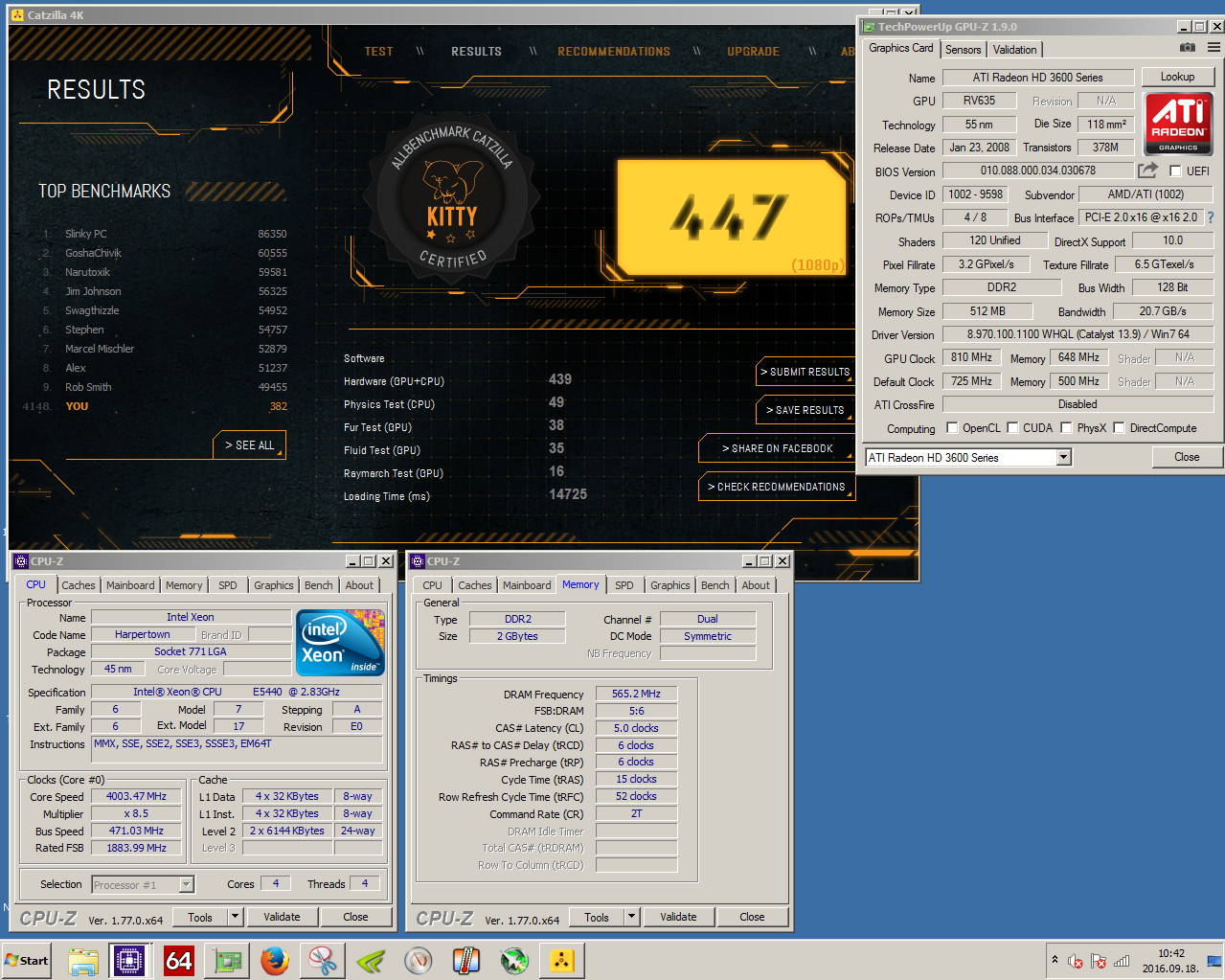Click the SAVE RESULTS button

[805, 410]
